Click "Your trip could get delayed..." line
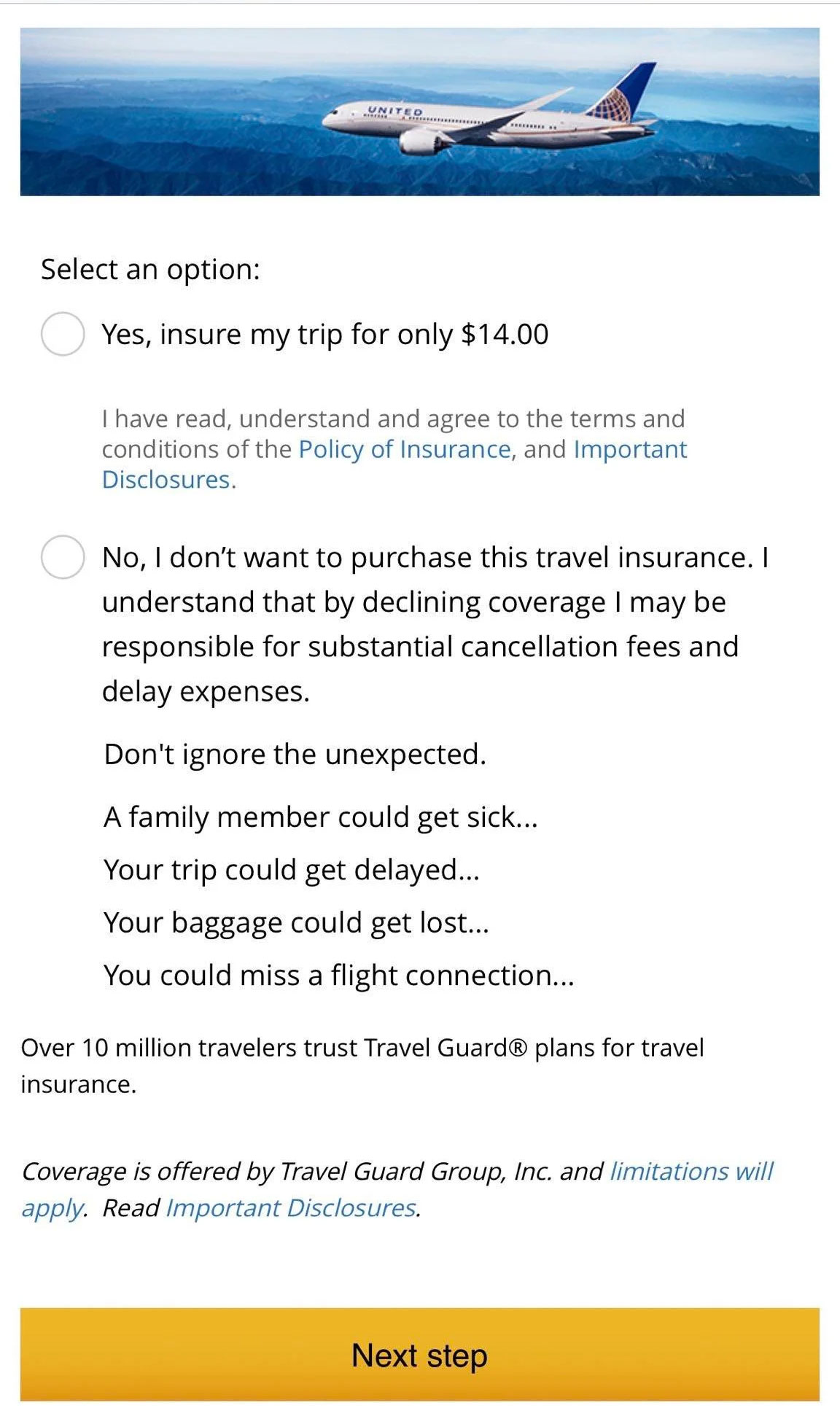 click(291, 869)
